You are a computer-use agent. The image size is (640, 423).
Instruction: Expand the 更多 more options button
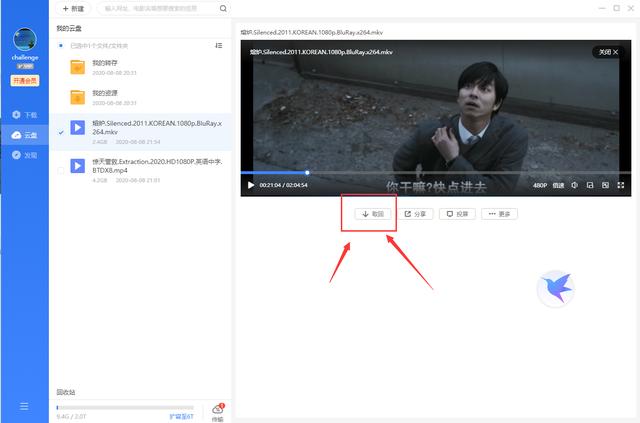499,214
